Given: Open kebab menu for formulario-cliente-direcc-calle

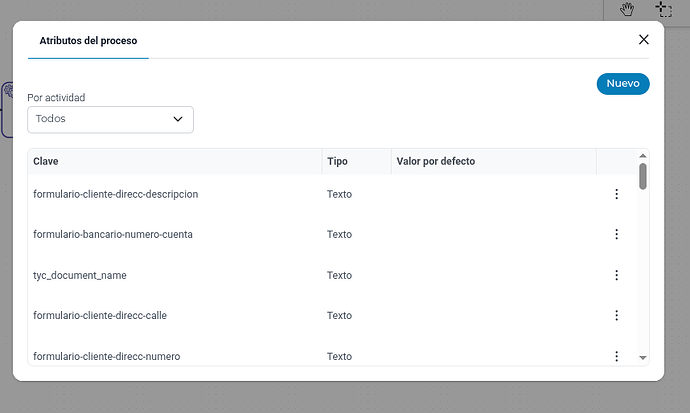Looking at the screenshot, I should [616, 315].
